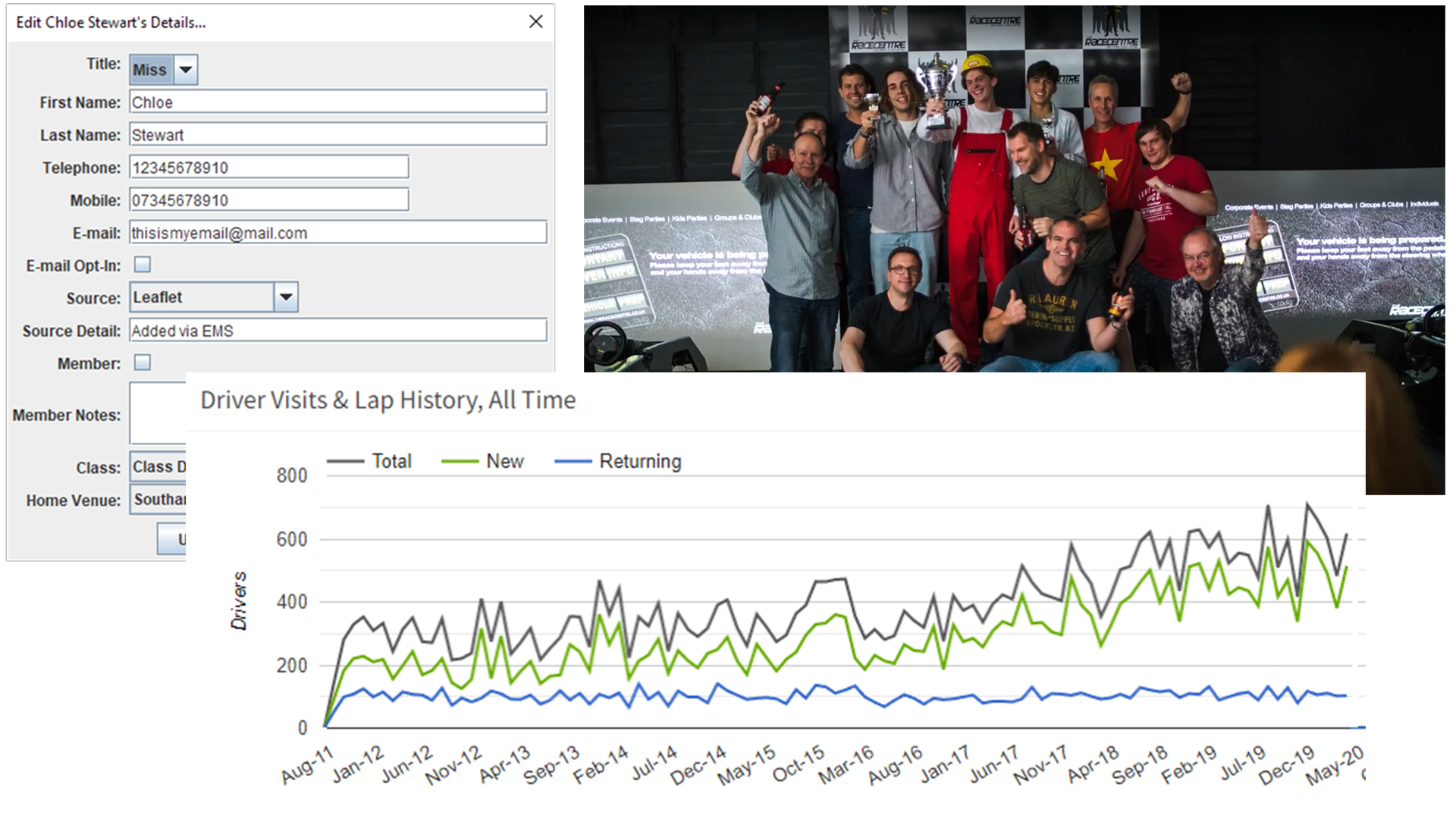The image size is (1456, 819).
Task: Expand the Source dropdown arrow
Action: 286,297
